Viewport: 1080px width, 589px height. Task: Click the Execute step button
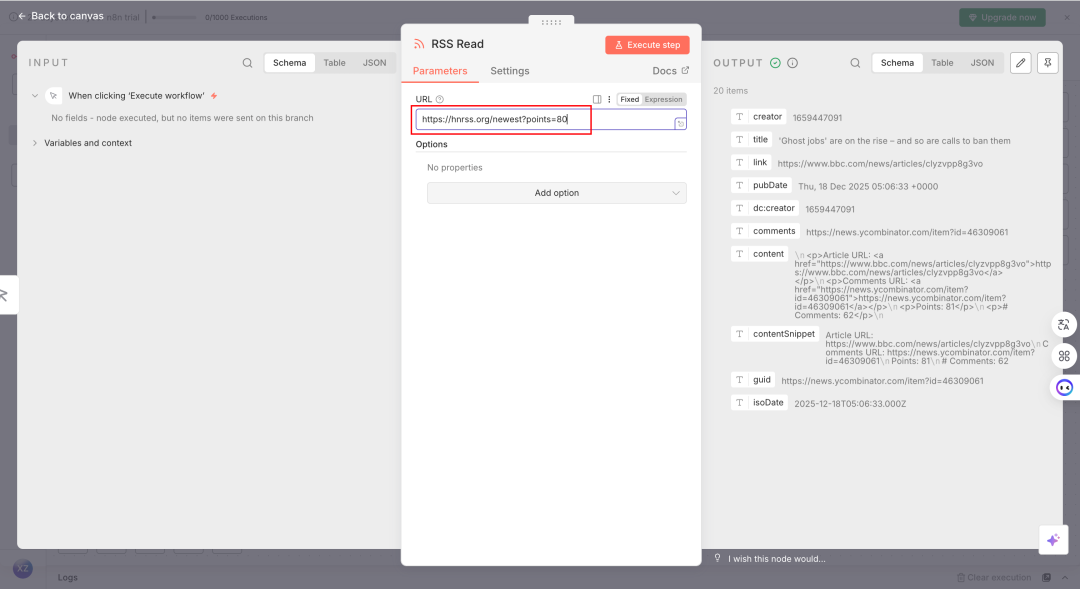647,45
